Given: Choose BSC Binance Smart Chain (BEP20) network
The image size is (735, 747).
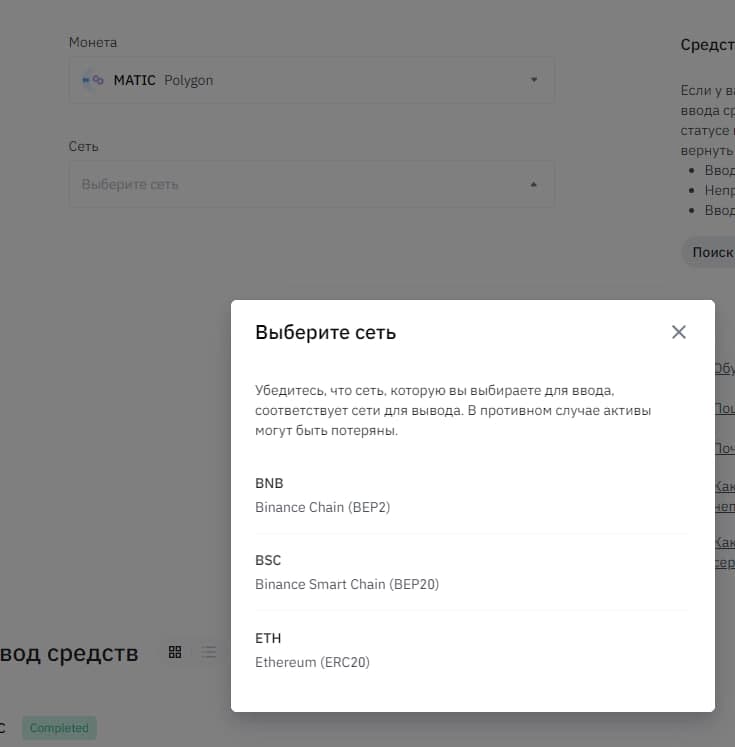Looking at the screenshot, I should pyautogui.click(x=472, y=572).
